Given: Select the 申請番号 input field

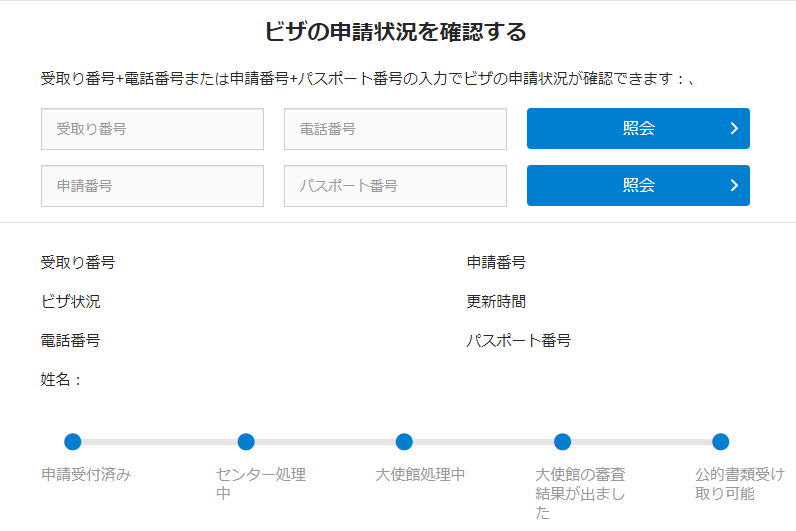Looking at the screenshot, I should point(152,186).
